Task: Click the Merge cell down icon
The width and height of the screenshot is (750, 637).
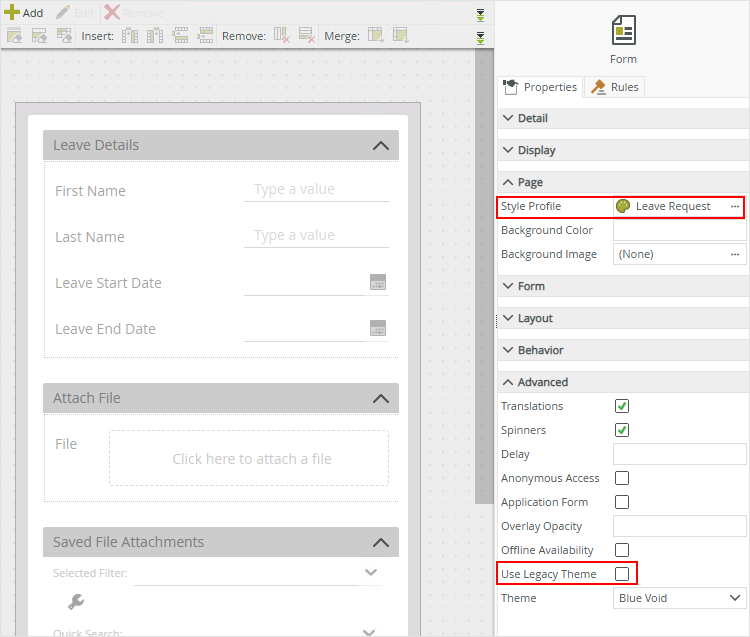Action: (401, 36)
